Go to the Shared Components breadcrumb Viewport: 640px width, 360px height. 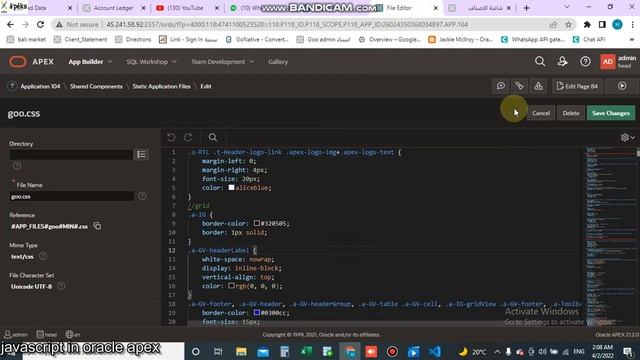point(96,86)
